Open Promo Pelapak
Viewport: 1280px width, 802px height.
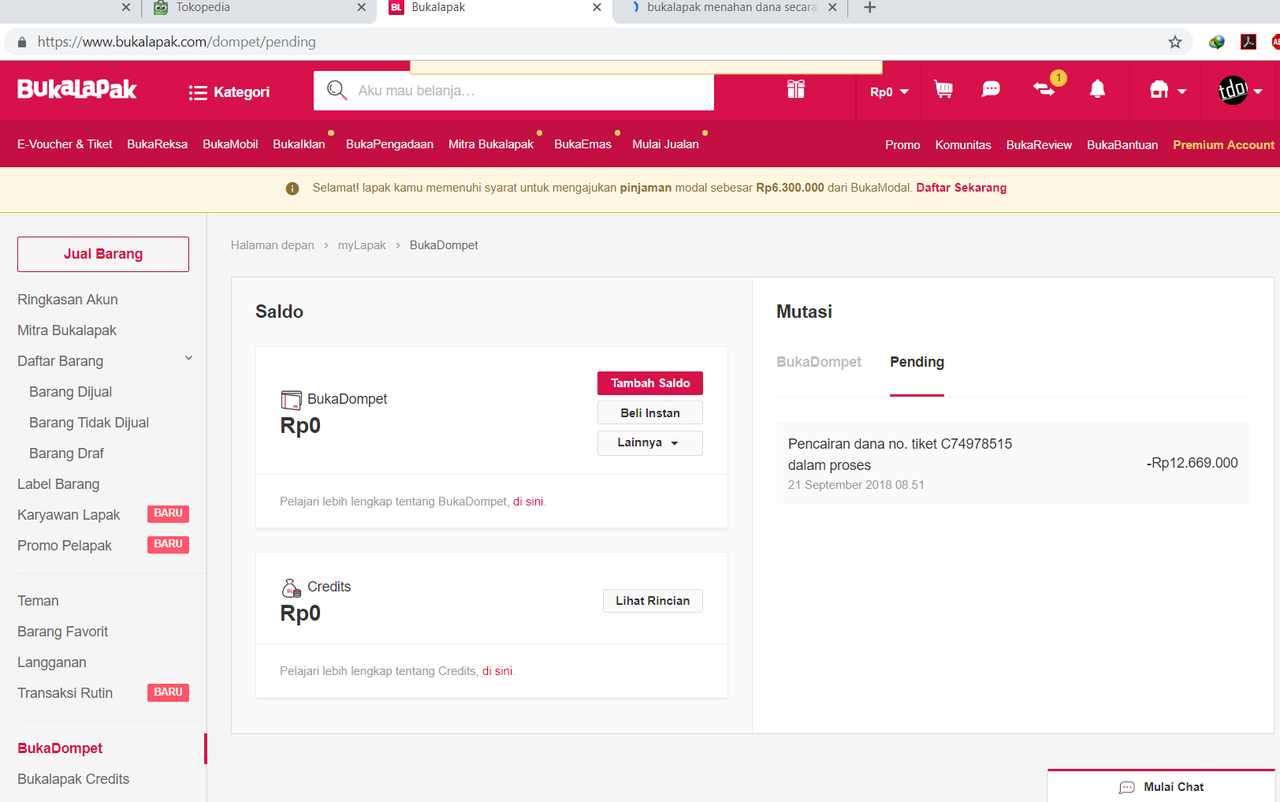pos(64,546)
